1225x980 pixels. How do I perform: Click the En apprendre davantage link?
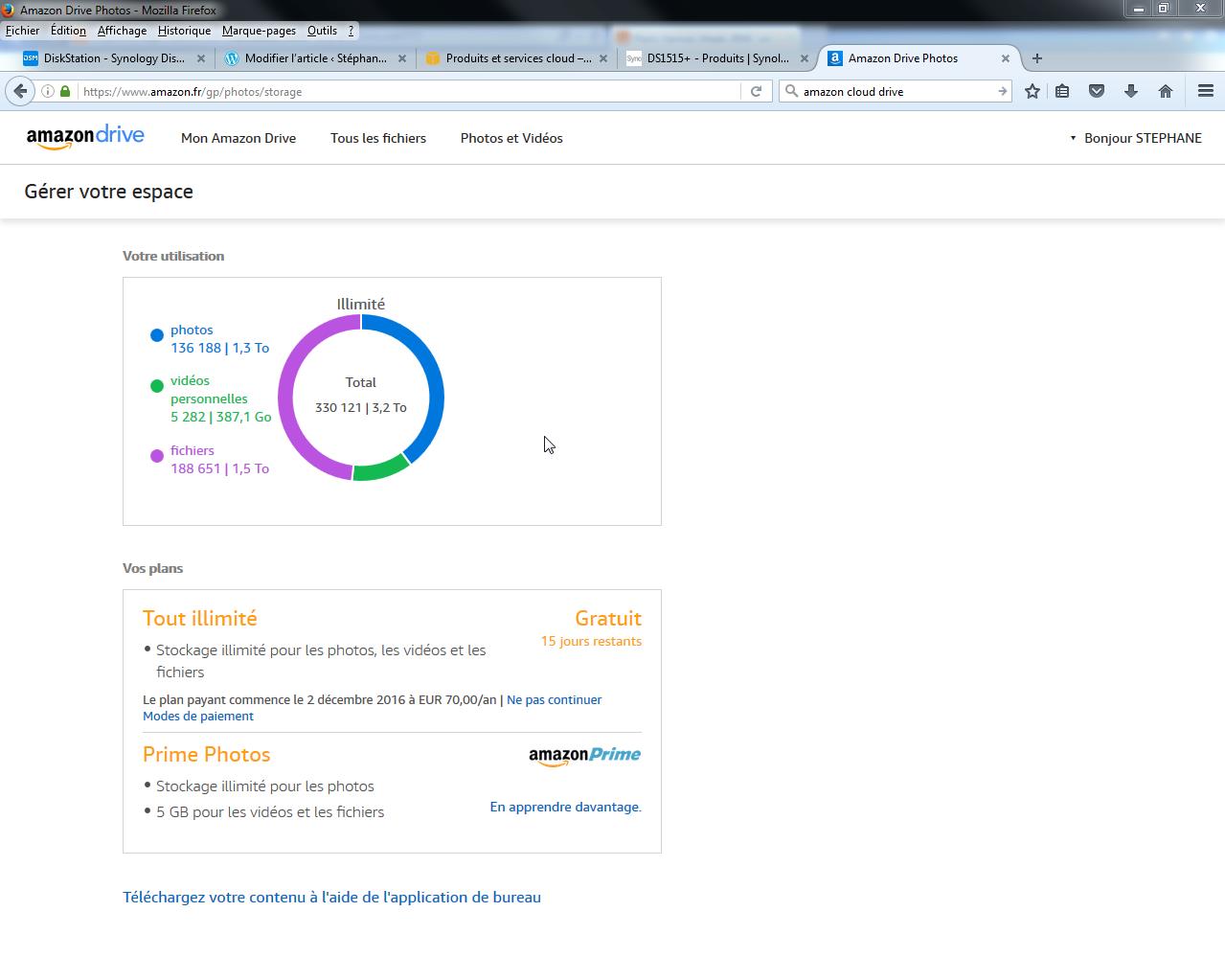pyautogui.click(x=565, y=808)
